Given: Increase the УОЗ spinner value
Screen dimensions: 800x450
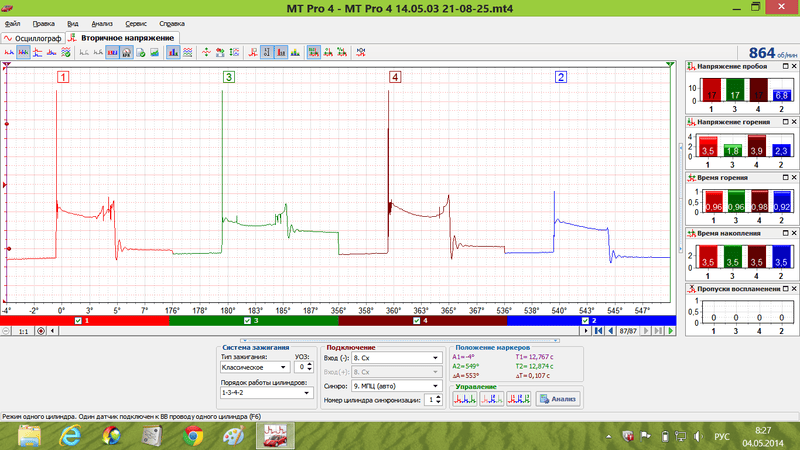Looking at the screenshot, I should tap(312, 364).
